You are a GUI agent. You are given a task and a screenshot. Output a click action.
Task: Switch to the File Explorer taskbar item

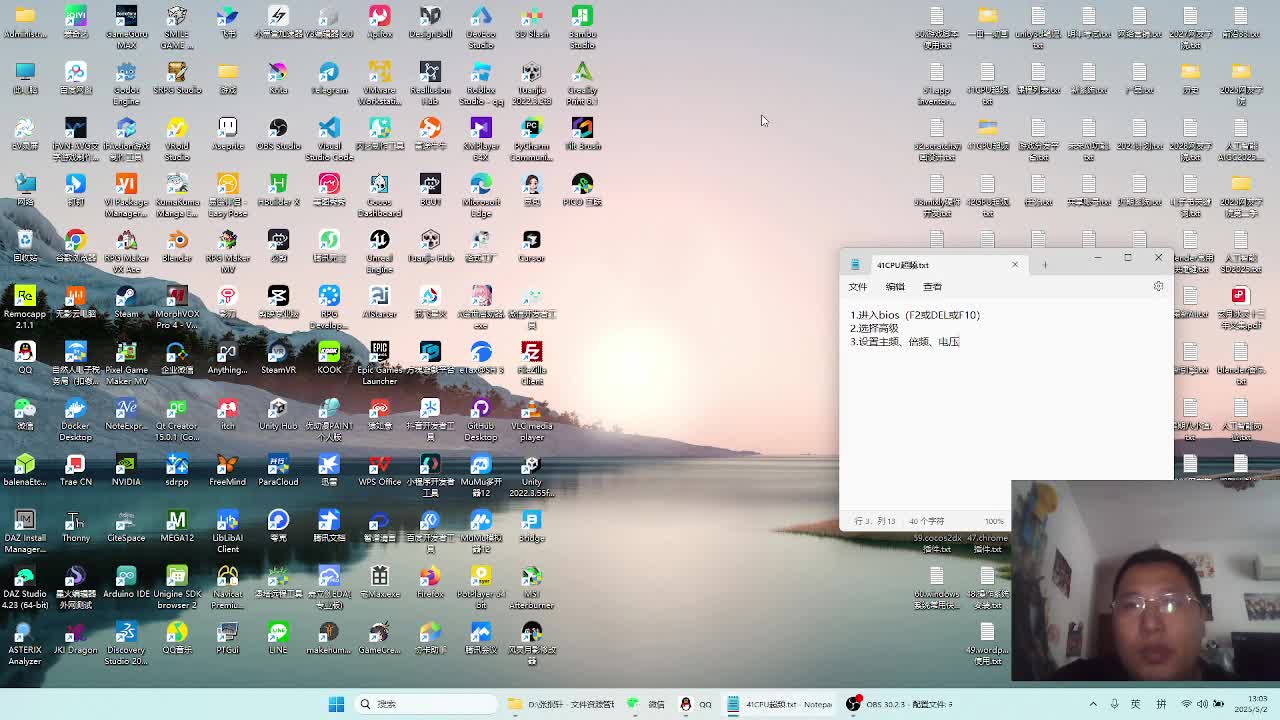(x=561, y=704)
